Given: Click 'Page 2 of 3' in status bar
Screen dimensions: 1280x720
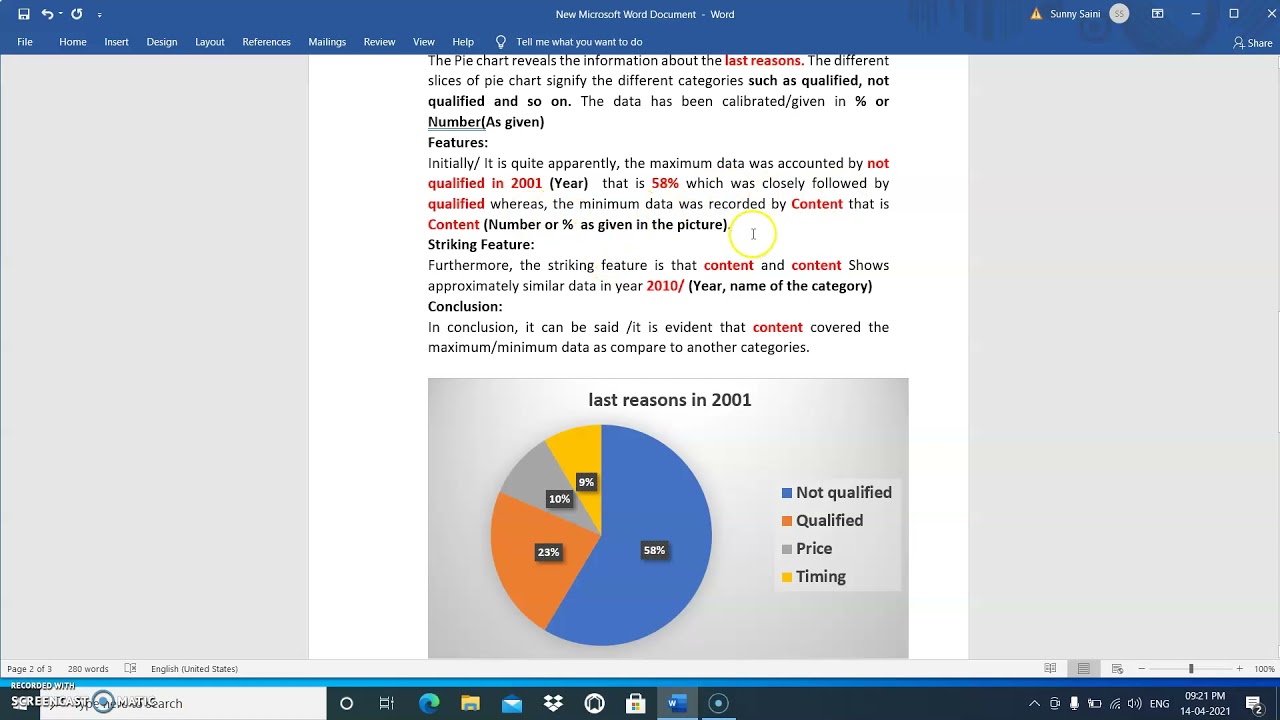Looking at the screenshot, I should tap(29, 669).
